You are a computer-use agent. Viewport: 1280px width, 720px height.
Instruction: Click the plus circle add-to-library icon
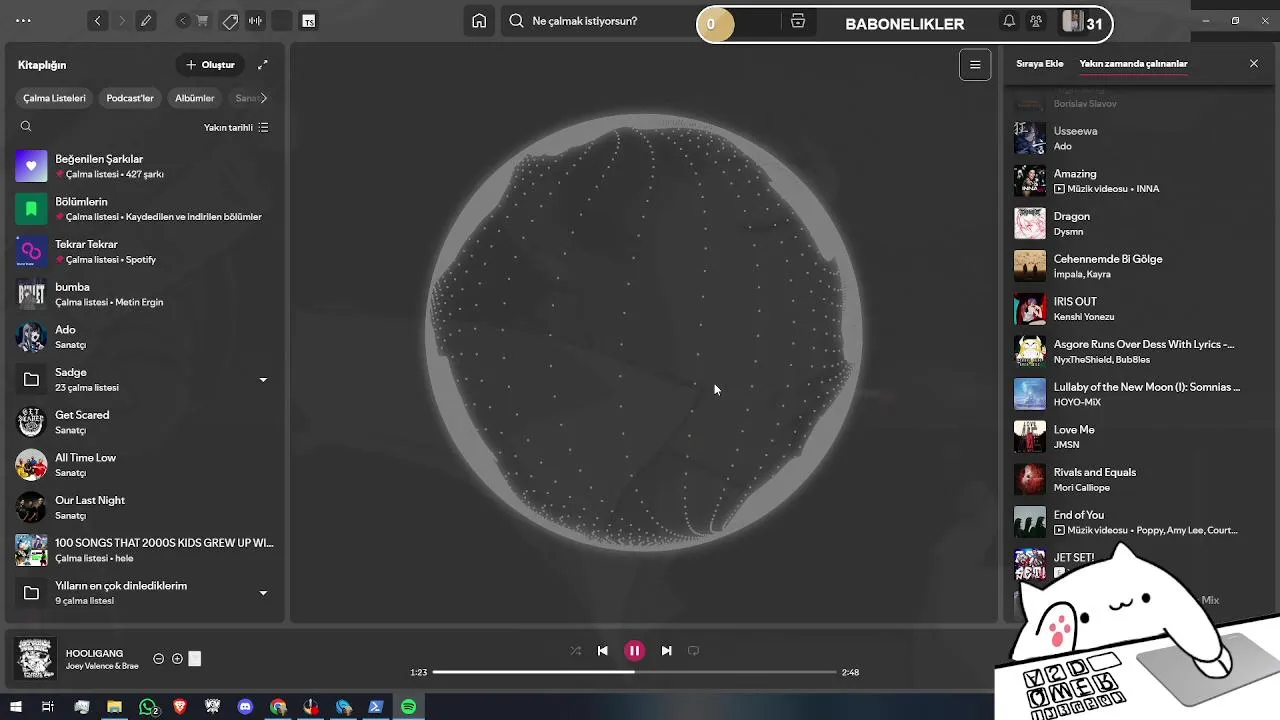click(x=177, y=659)
